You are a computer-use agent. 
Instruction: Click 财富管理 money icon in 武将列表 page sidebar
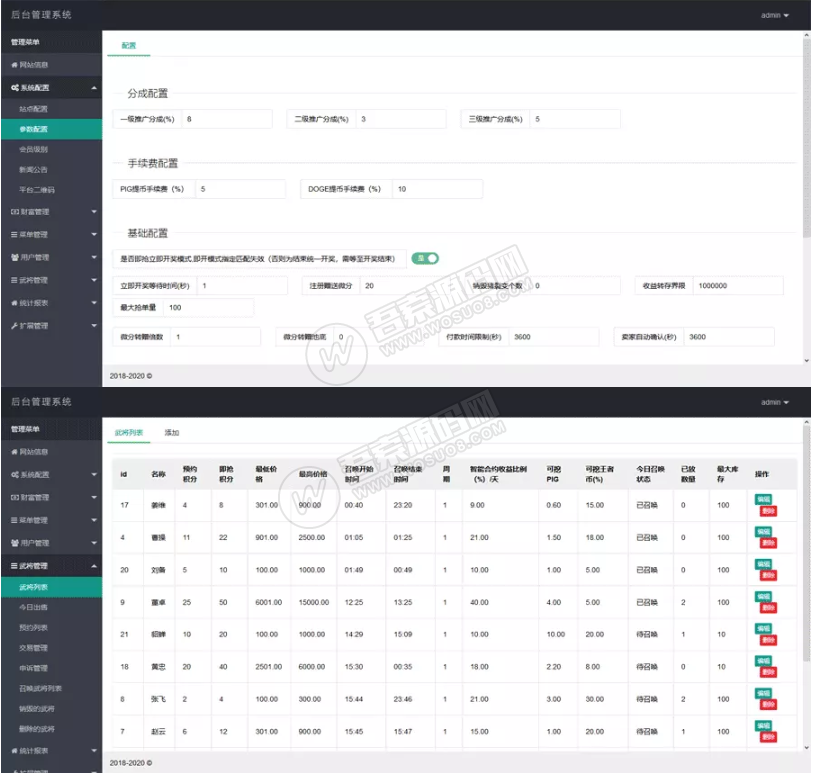coord(14,497)
